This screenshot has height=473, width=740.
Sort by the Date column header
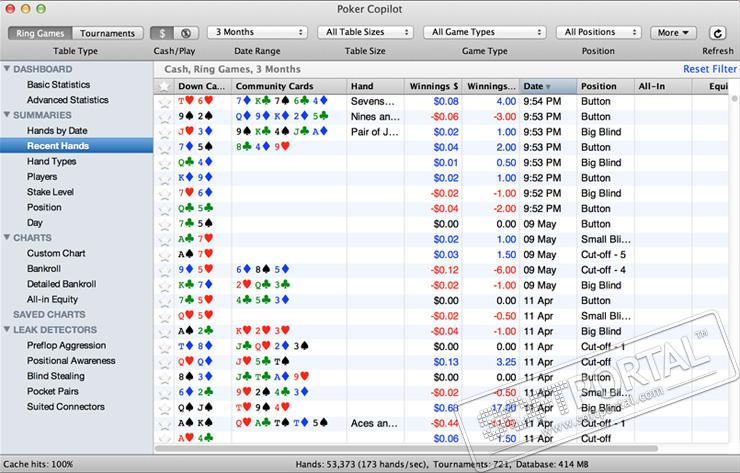pos(548,86)
